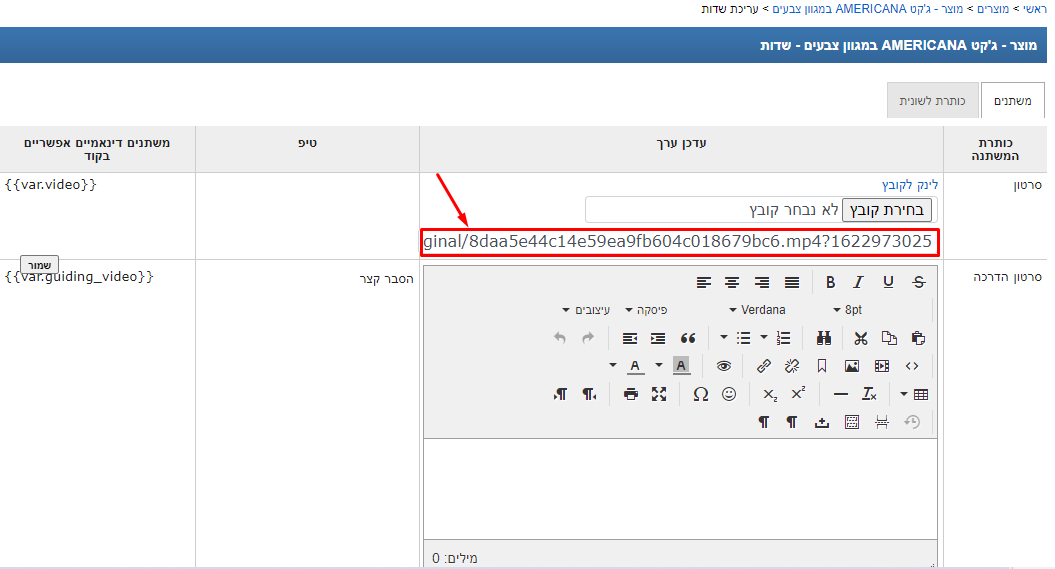Insert media with the film icon
The height and width of the screenshot is (569, 1055).
[881, 366]
